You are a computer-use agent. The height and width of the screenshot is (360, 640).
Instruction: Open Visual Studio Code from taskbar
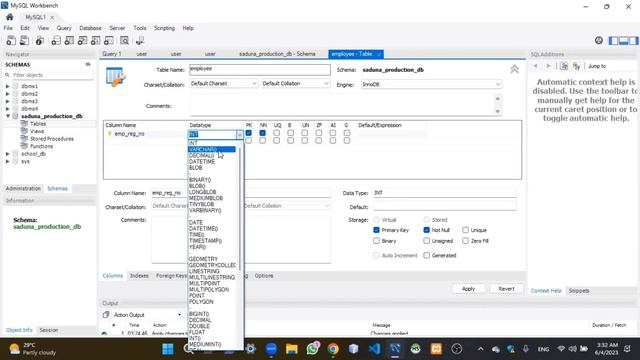pos(374,349)
